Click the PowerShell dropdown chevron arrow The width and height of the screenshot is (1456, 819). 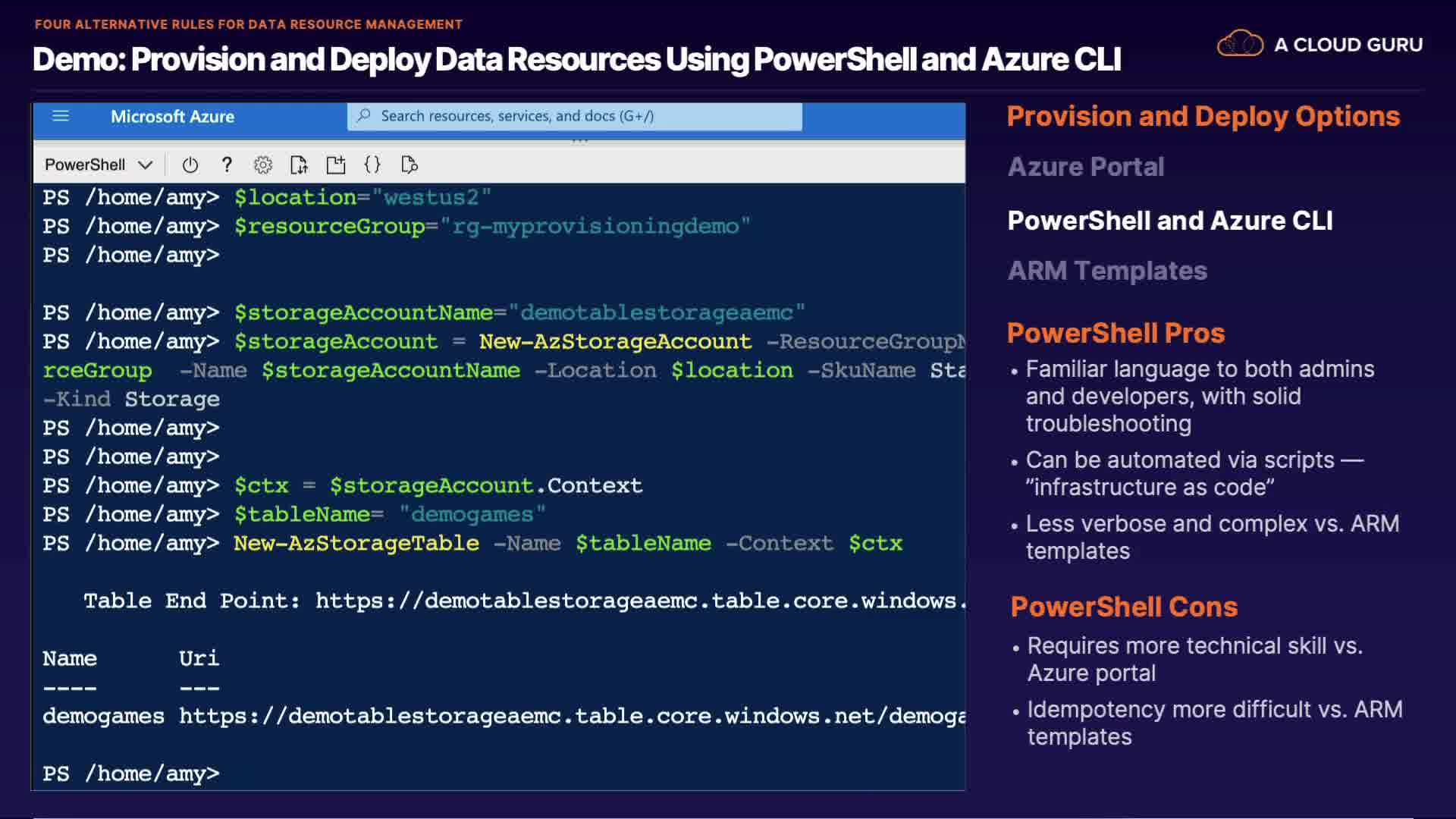click(146, 165)
